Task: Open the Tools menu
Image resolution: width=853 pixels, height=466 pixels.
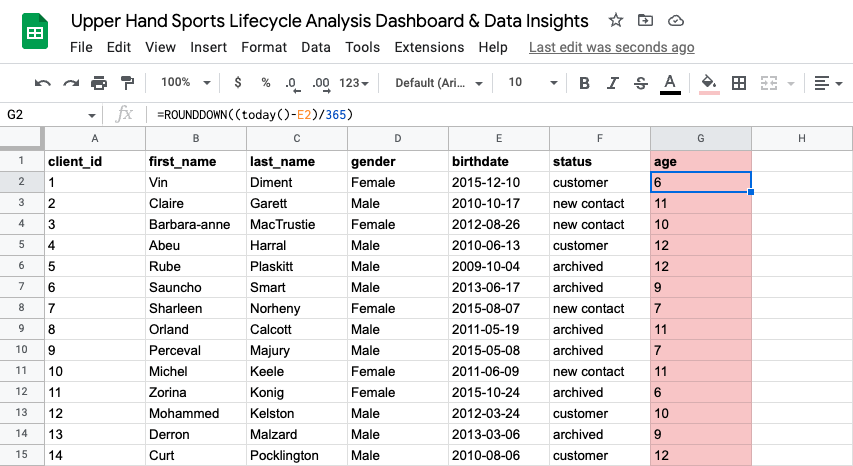Action: (362, 47)
